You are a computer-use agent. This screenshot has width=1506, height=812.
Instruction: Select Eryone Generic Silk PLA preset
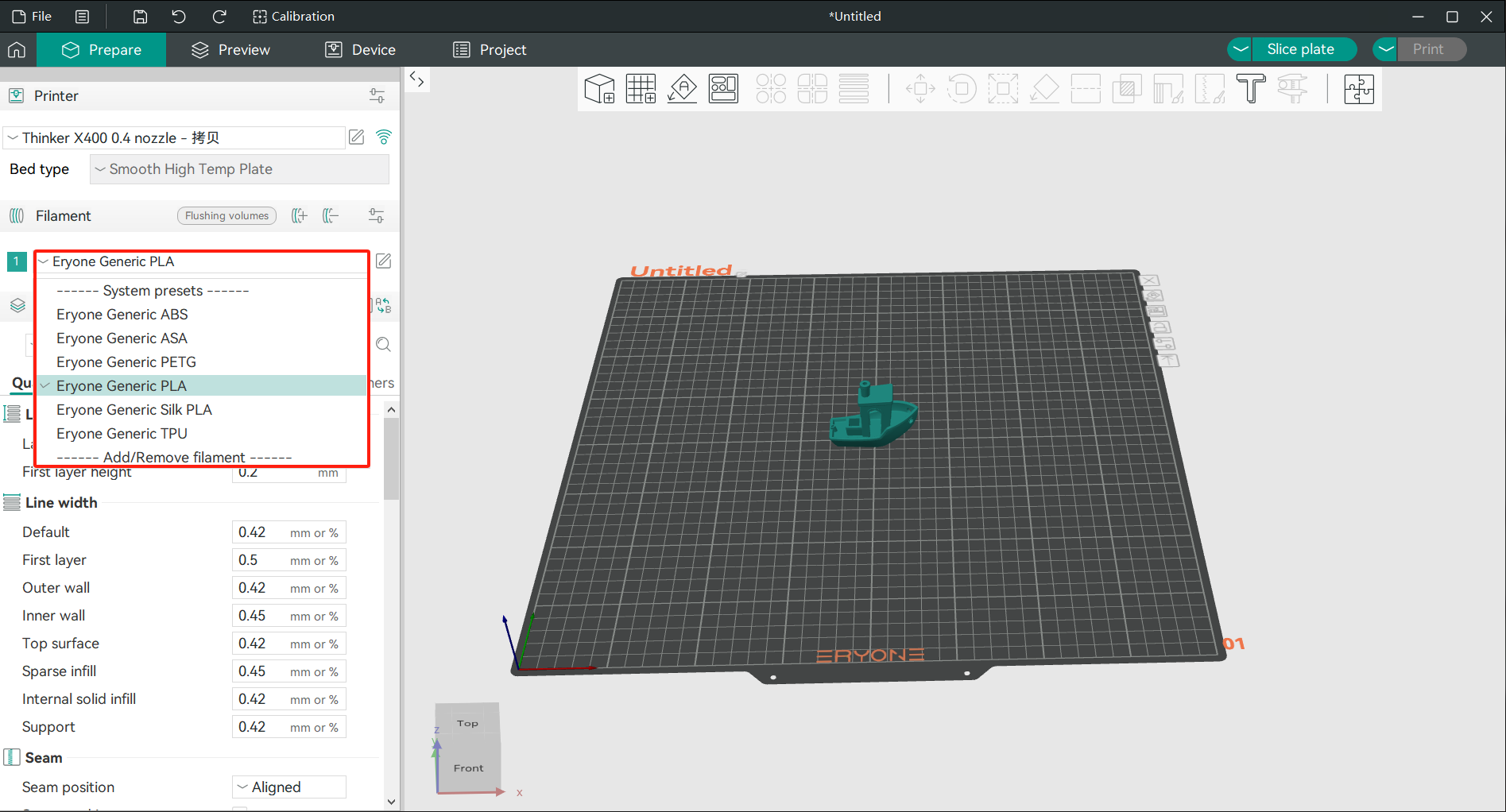202,410
